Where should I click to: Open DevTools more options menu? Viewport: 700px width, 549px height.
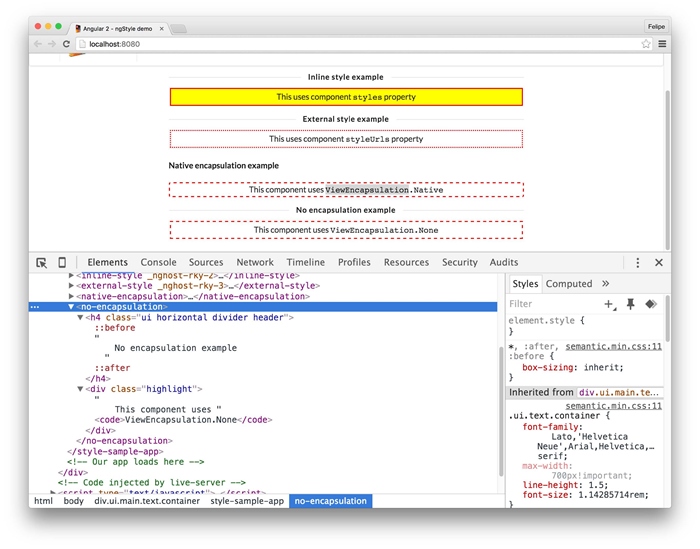pos(637,262)
